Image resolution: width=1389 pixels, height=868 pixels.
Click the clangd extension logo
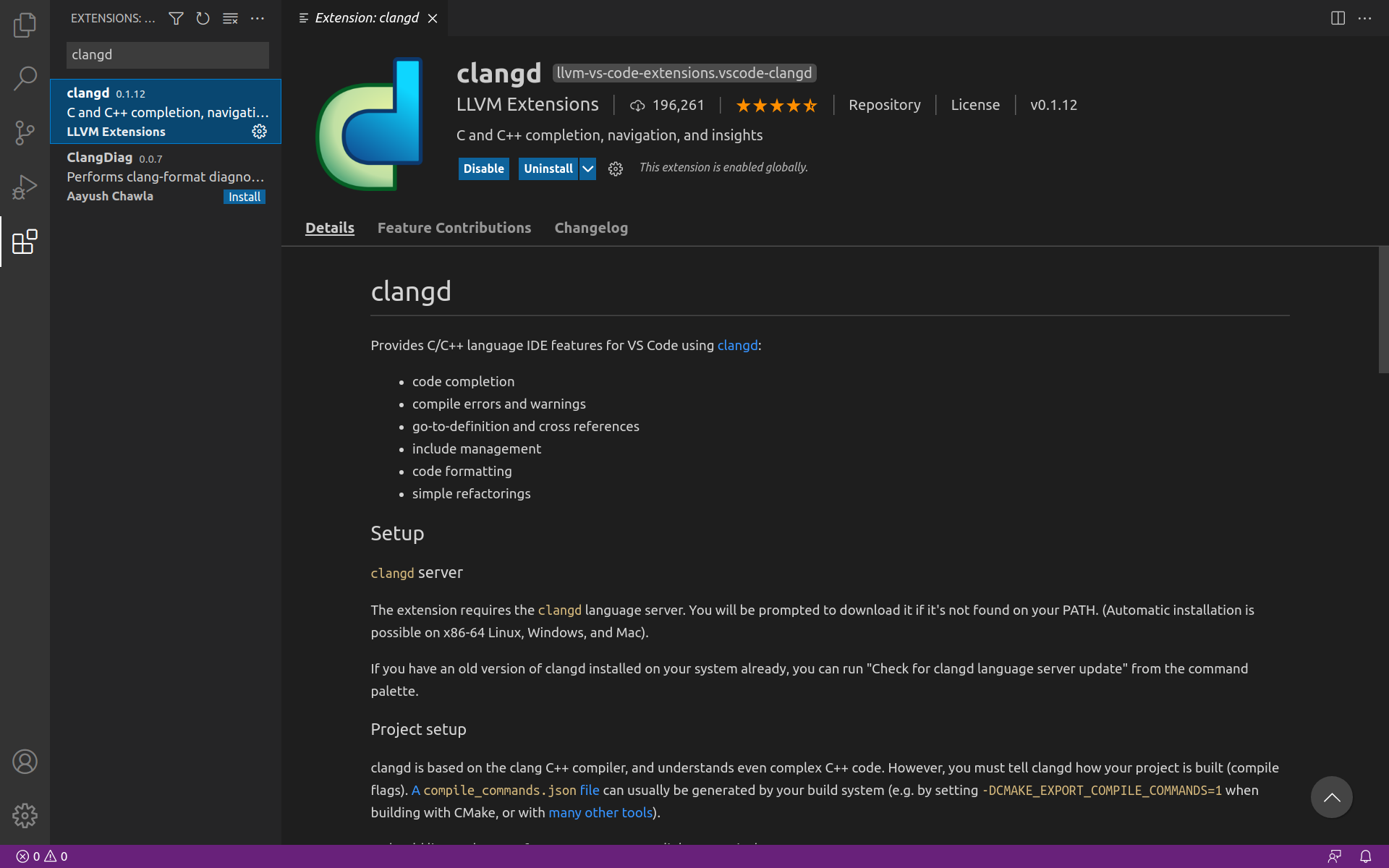click(x=370, y=124)
